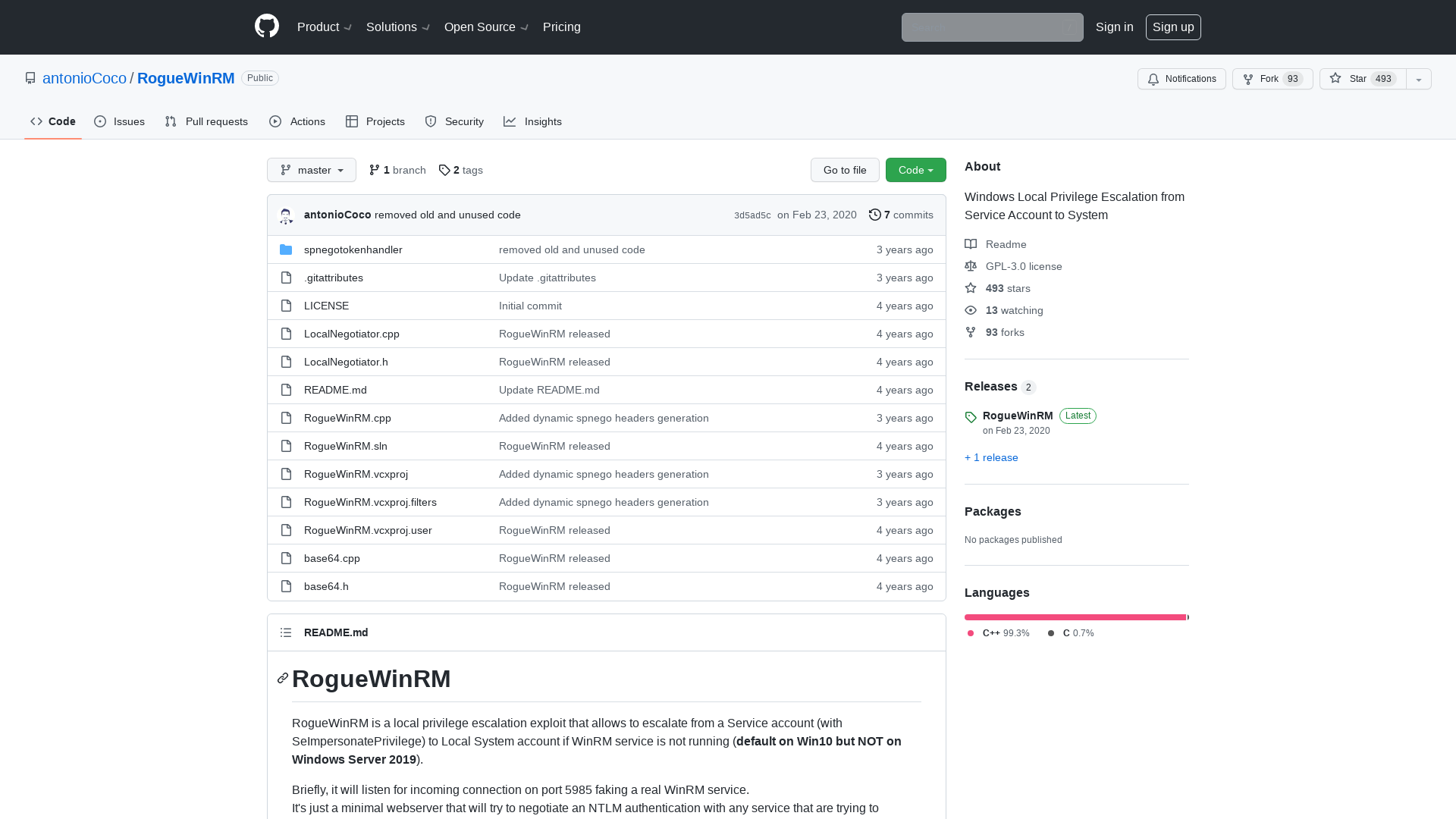Click the Sign up button
This screenshot has height=819, width=1456.
[x=1173, y=27]
